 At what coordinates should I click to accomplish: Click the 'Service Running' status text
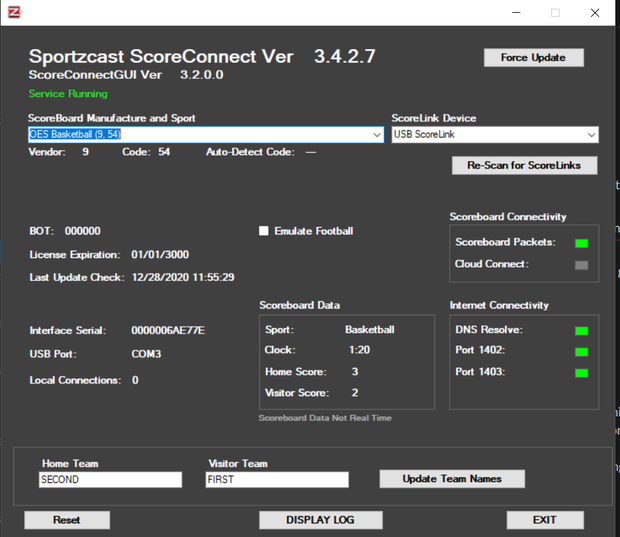click(68, 94)
